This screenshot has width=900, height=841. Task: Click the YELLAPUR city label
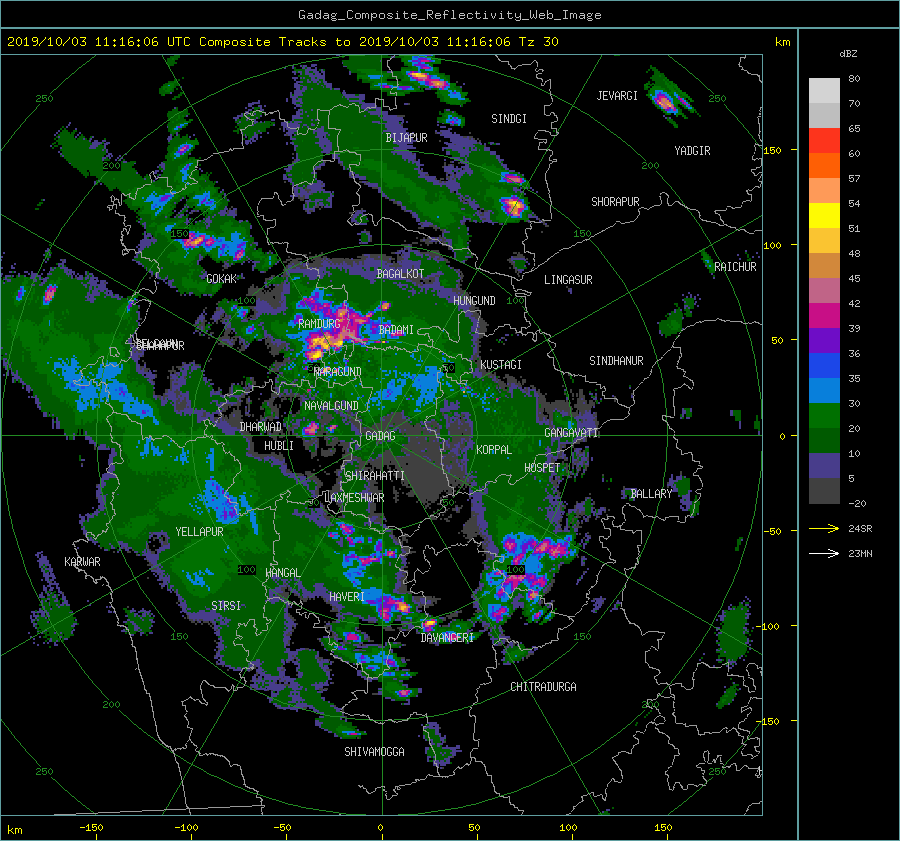click(x=199, y=532)
